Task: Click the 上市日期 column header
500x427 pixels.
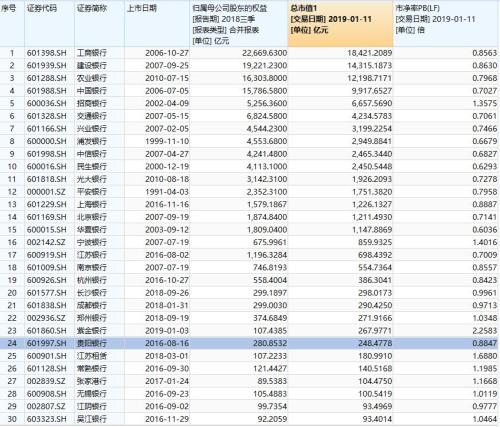Action: 157,24
